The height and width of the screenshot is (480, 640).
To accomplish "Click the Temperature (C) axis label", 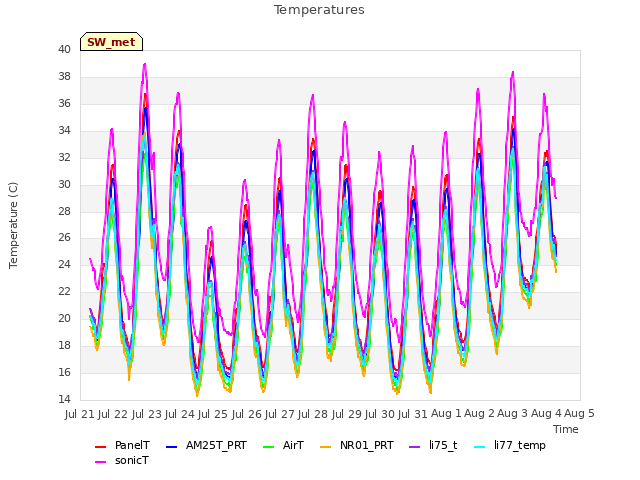I will pos(13,225).
